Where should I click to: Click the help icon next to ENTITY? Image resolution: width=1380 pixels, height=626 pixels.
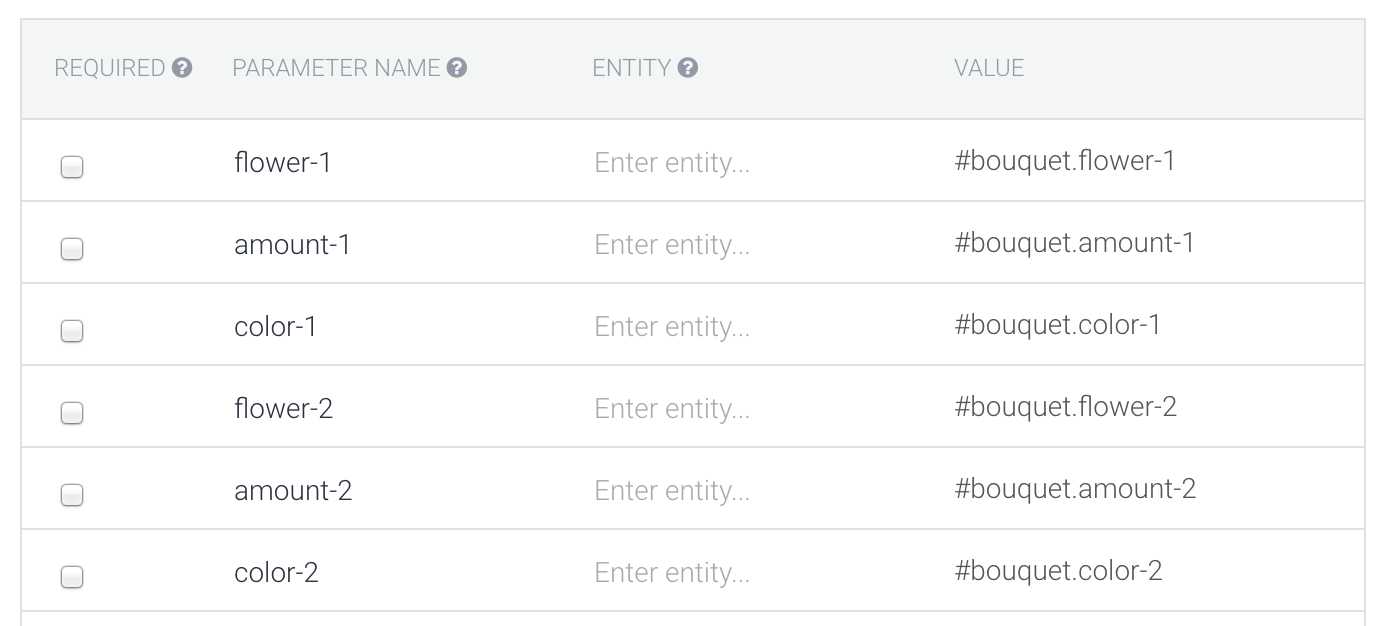point(688,68)
